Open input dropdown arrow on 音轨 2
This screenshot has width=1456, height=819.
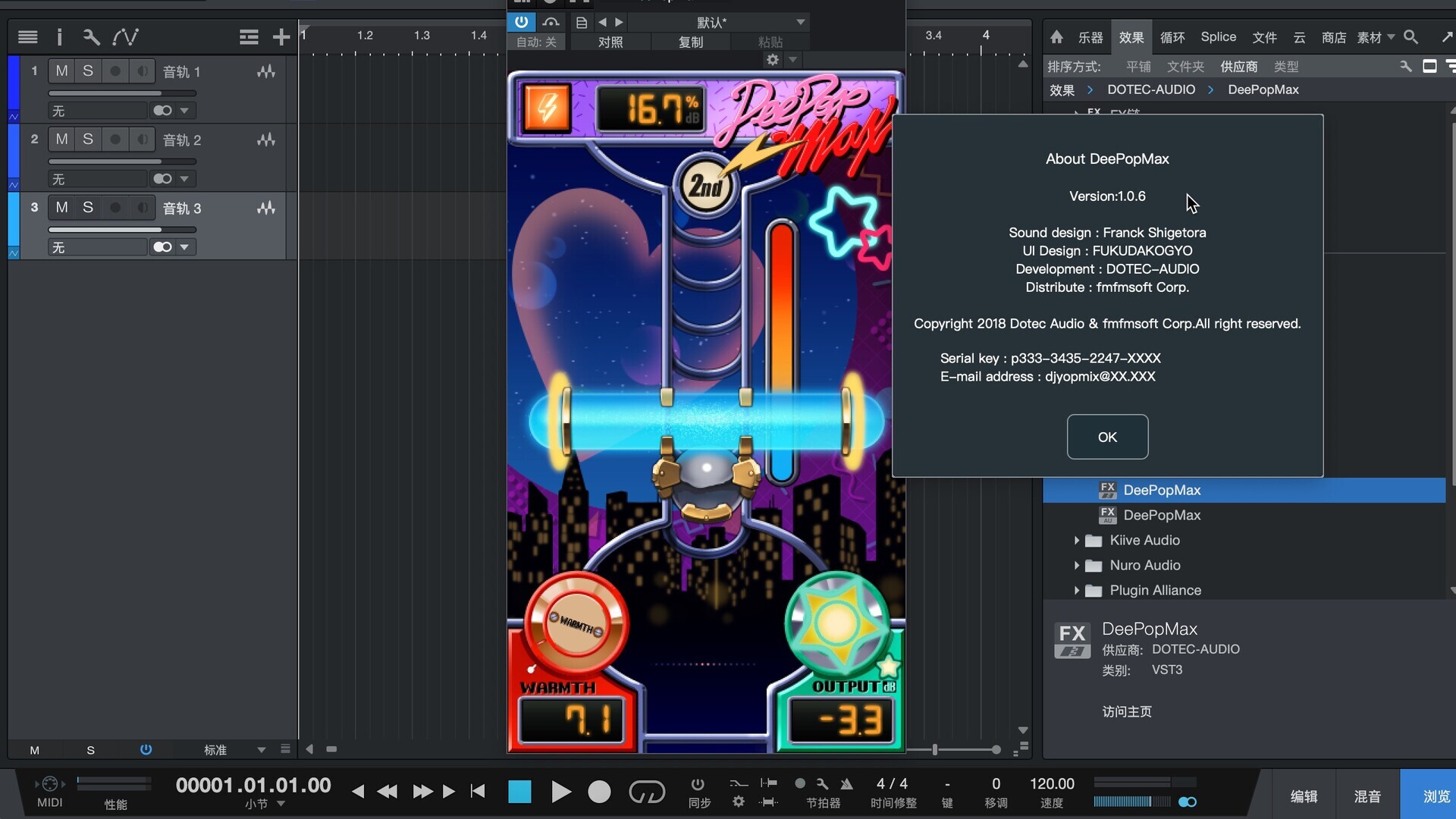(184, 179)
